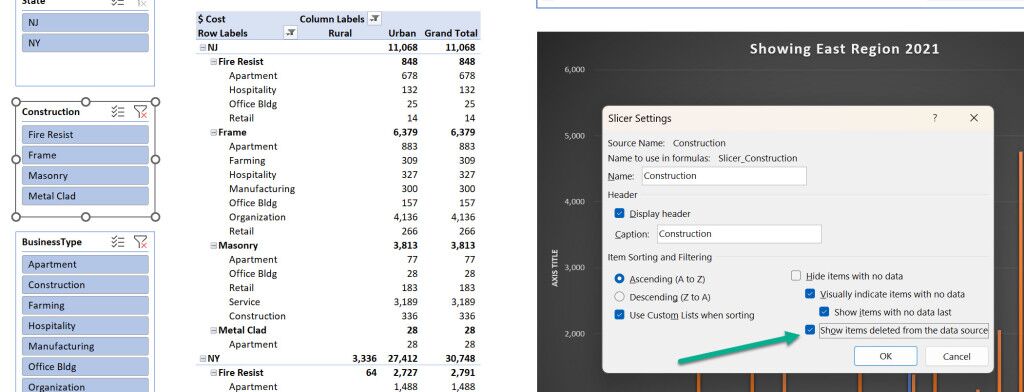Open the Column Labels filter dropdown
1024x392 pixels.
[x=375, y=19]
